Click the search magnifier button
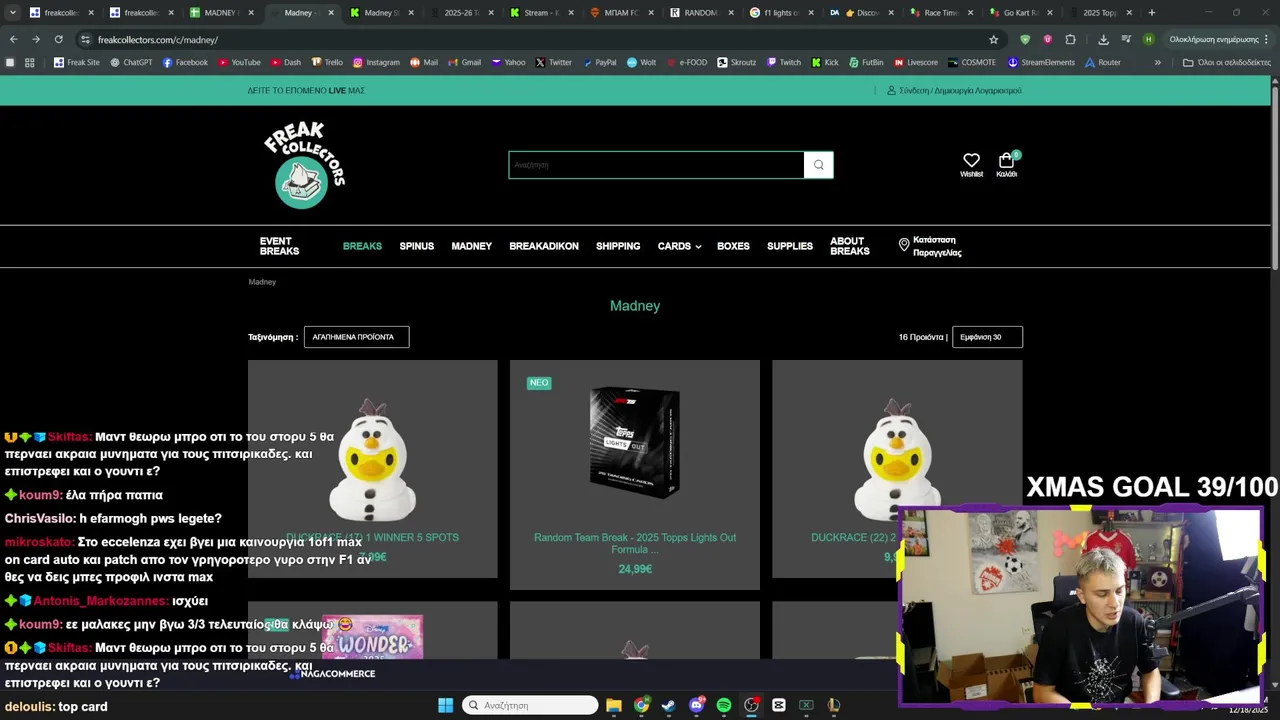 [x=818, y=165]
